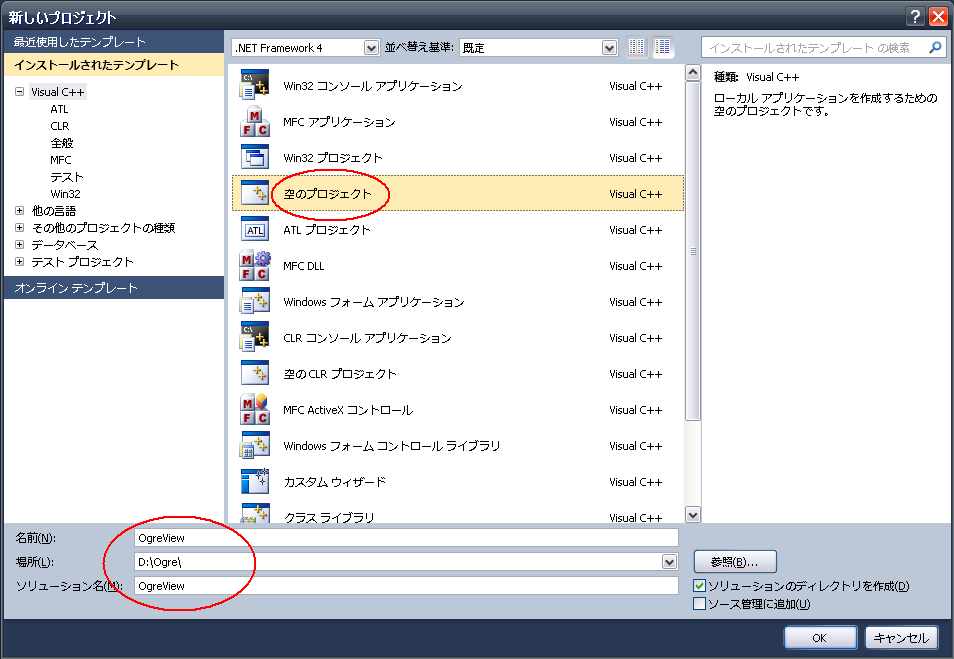
Task: Click the MFC DLL template icon
Action: click(x=254, y=265)
